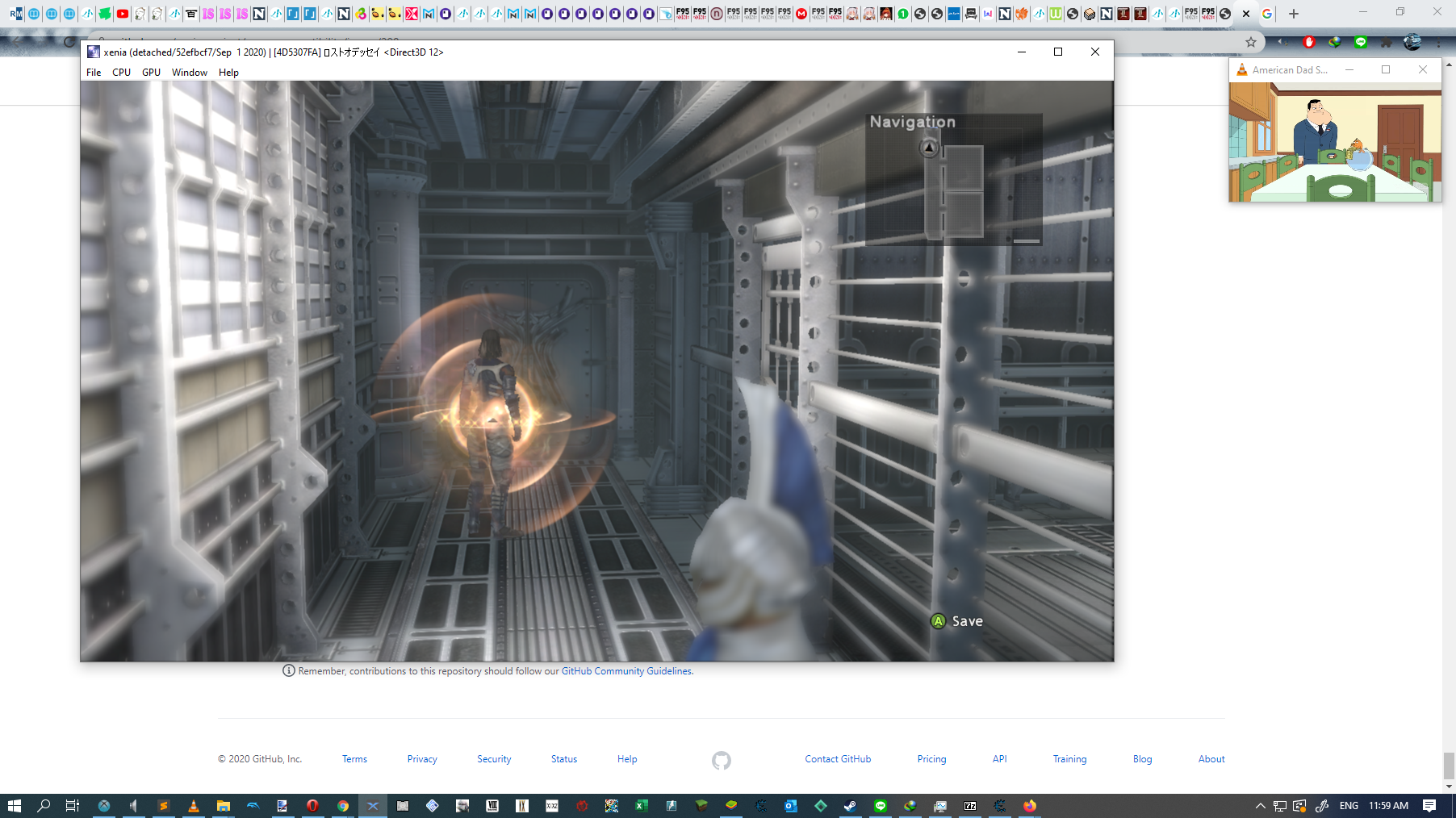The height and width of the screenshot is (818, 1456).
Task: Open the AdBlock stop-hand extension
Action: coord(1309,42)
